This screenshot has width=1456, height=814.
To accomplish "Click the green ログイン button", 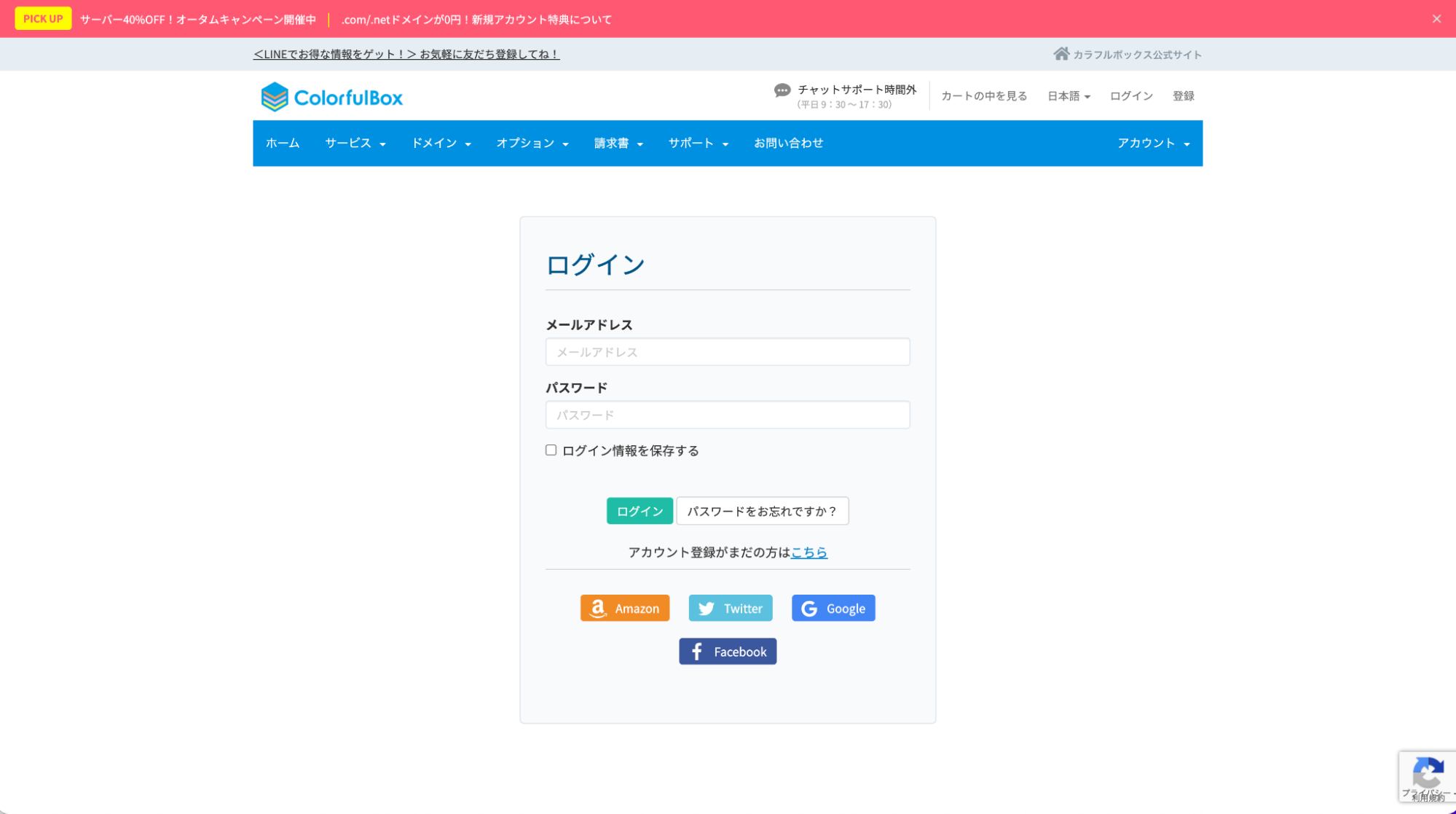I will (640, 511).
